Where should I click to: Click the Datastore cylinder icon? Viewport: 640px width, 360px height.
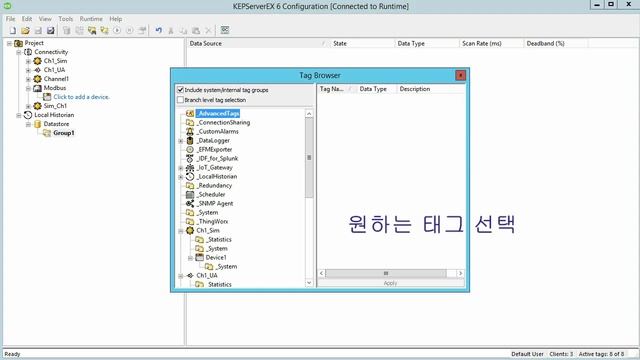coord(38,124)
